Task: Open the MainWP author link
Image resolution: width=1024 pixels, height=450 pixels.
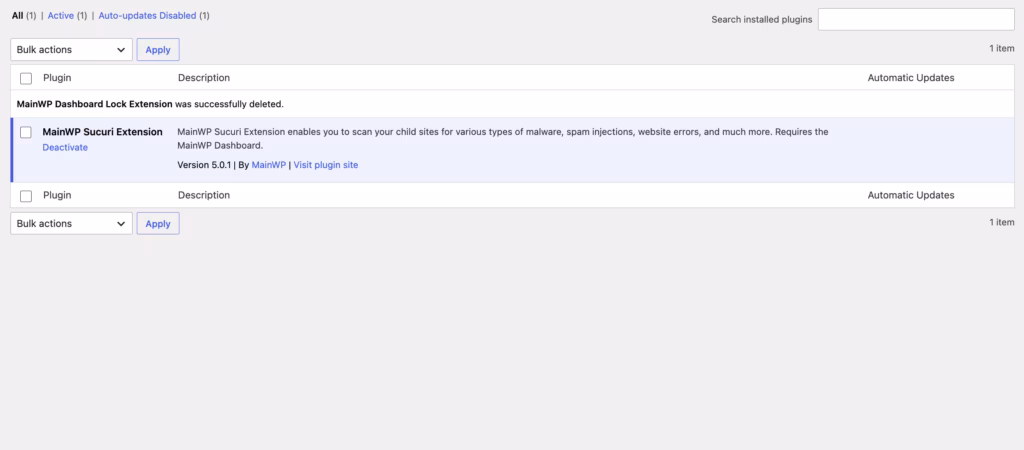Action: pyautogui.click(x=269, y=165)
